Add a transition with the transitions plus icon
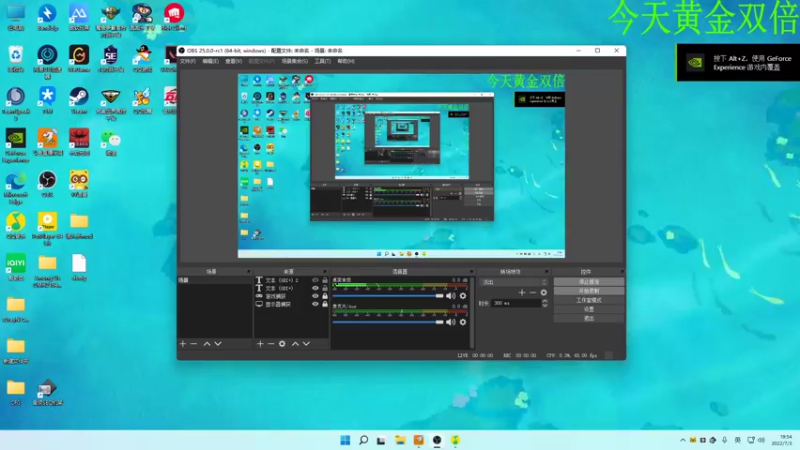800x450 pixels. (521, 292)
